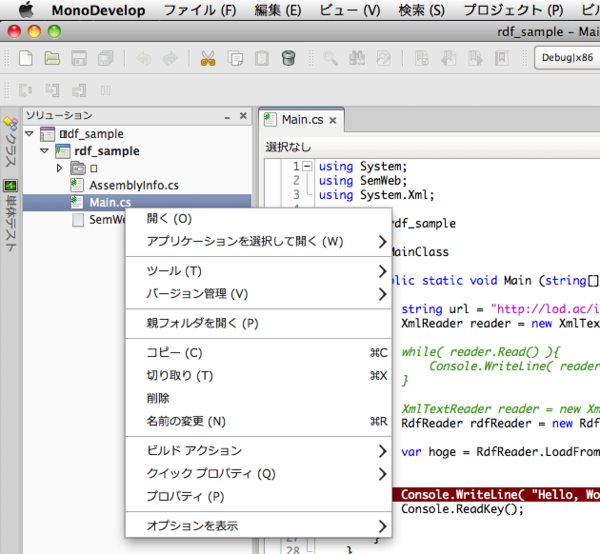
Task: Click the Undo arrow icon
Action: tap(144, 58)
